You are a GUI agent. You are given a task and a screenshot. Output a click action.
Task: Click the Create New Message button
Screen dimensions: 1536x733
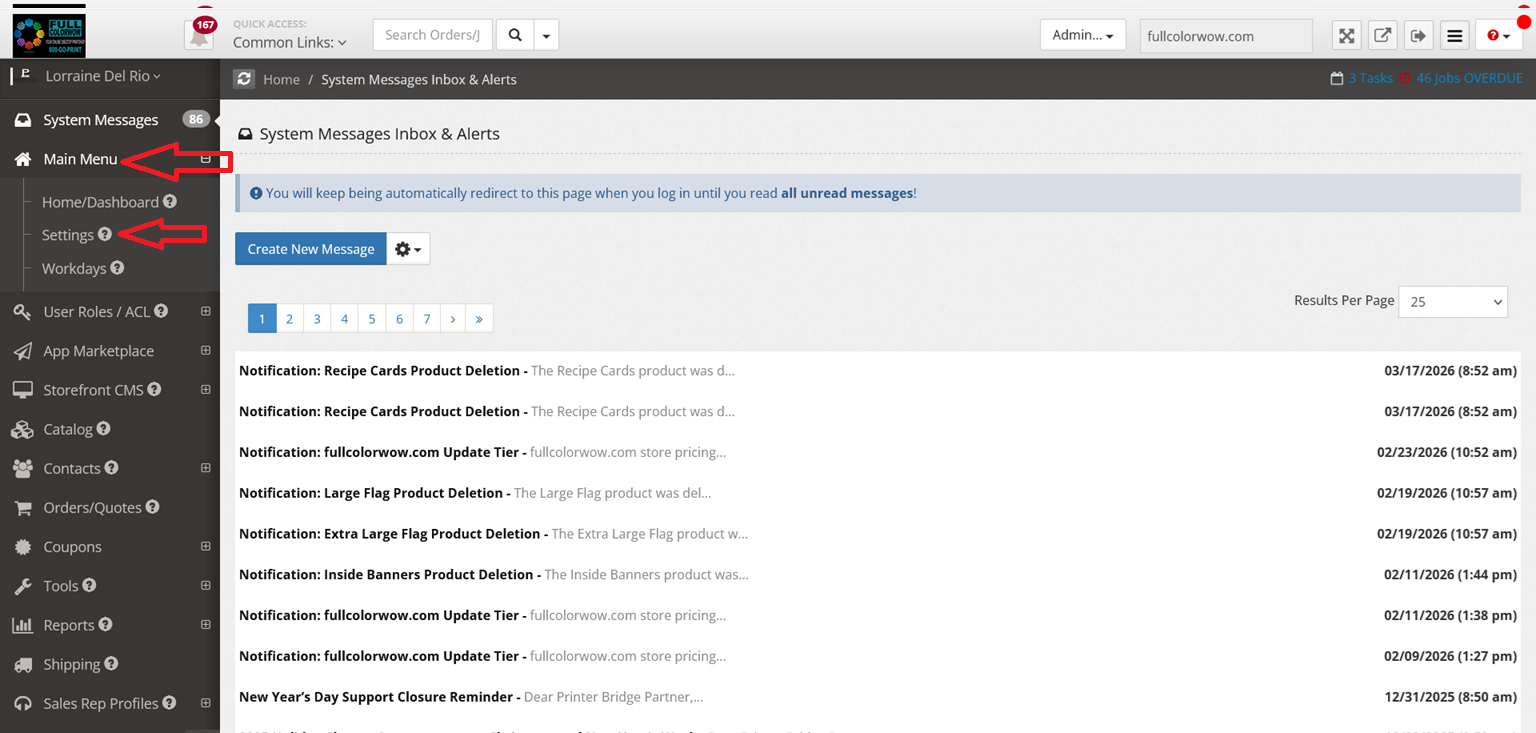(x=311, y=249)
